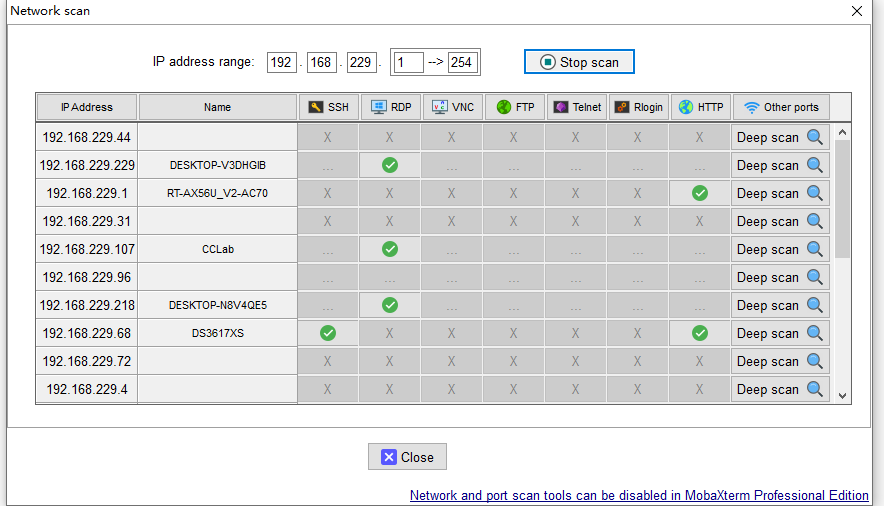Close the Network scan dialog
The height and width of the screenshot is (506, 884).
point(407,456)
